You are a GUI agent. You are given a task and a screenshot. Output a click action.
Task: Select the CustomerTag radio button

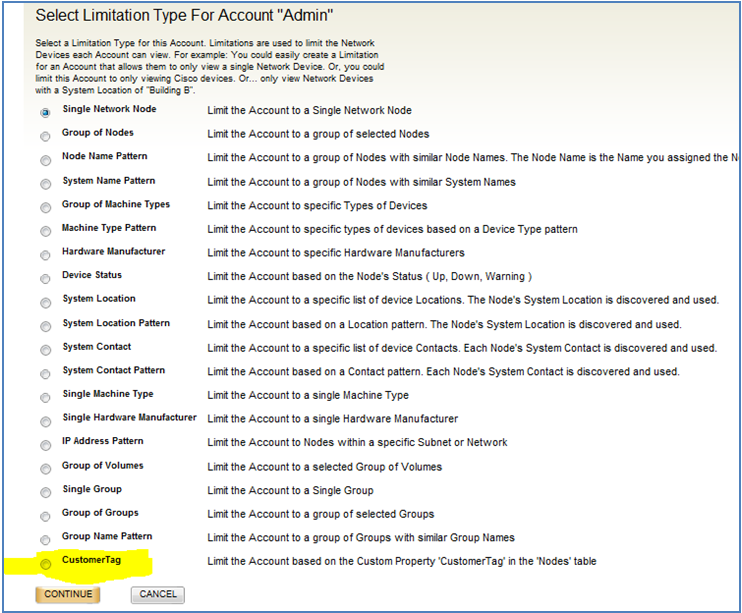[x=45, y=564]
